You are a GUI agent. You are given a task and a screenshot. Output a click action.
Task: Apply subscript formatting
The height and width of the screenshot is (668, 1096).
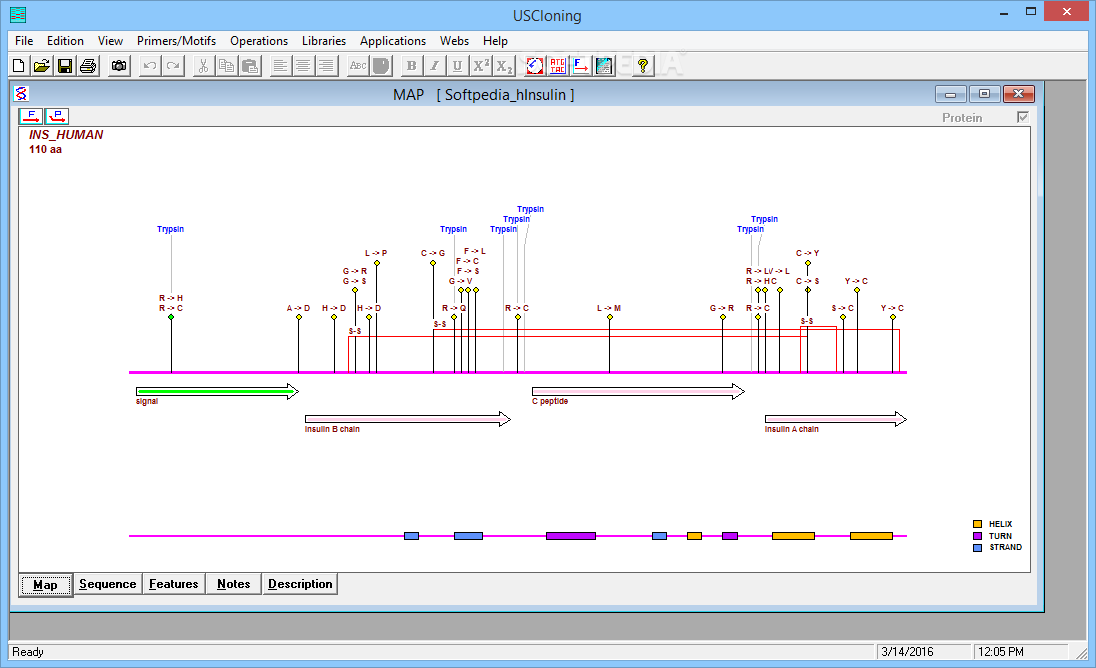pyautogui.click(x=504, y=66)
